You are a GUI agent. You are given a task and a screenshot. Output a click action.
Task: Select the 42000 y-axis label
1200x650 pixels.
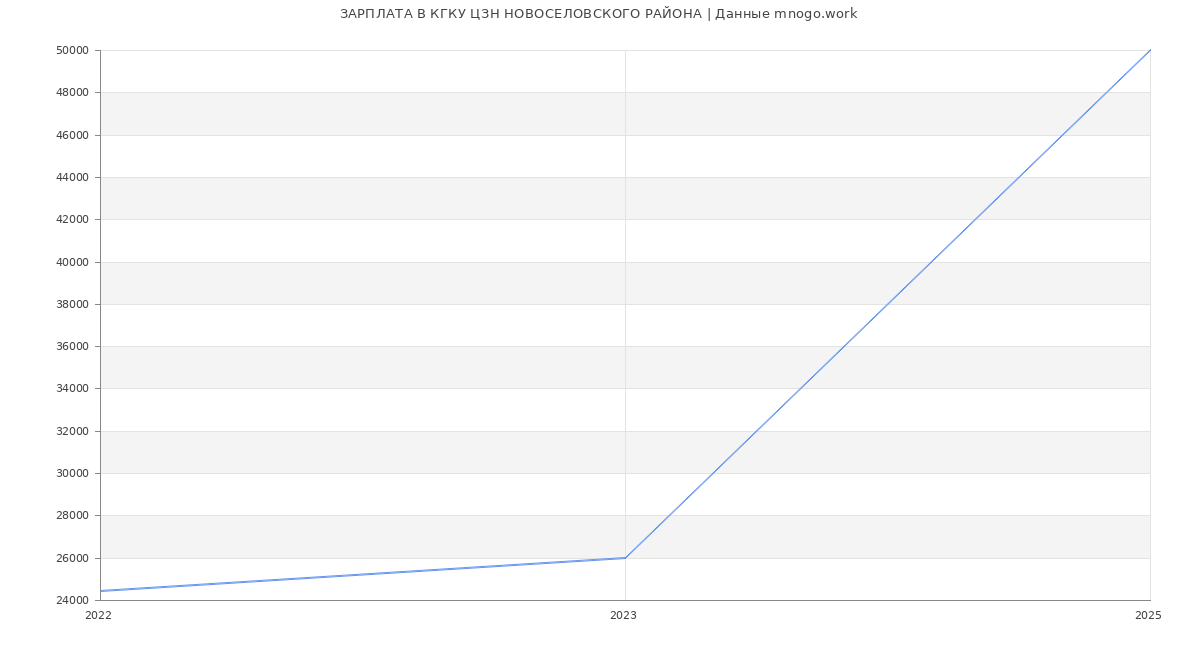coord(74,220)
